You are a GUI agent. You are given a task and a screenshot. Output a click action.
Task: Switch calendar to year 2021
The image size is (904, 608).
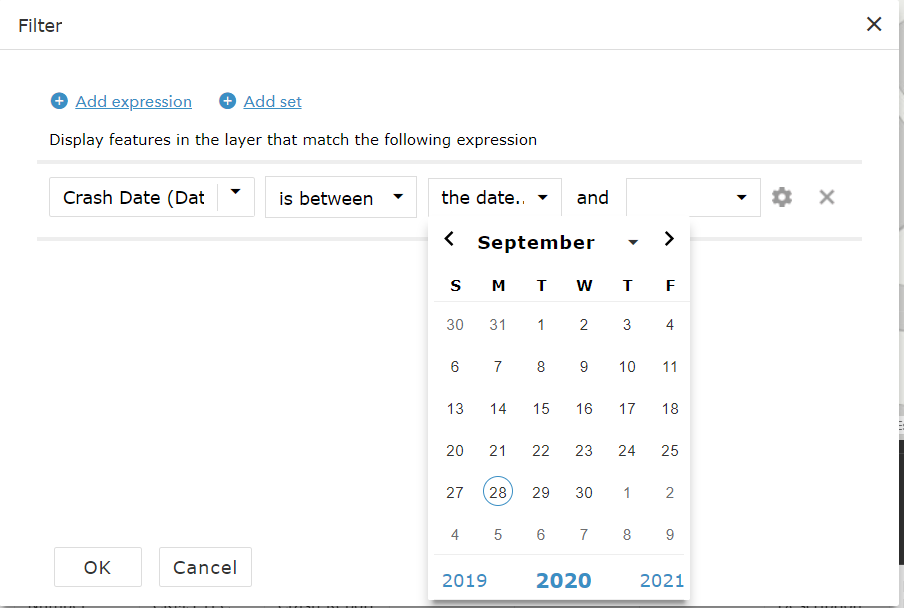pos(662,581)
